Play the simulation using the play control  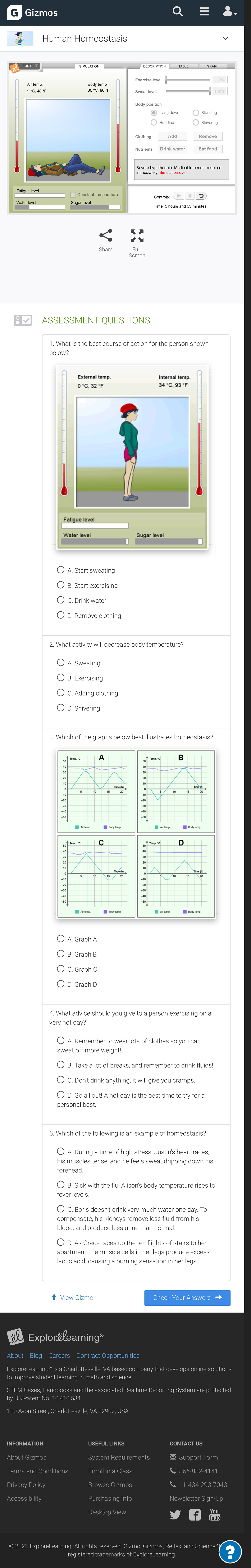tap(179, 195)
